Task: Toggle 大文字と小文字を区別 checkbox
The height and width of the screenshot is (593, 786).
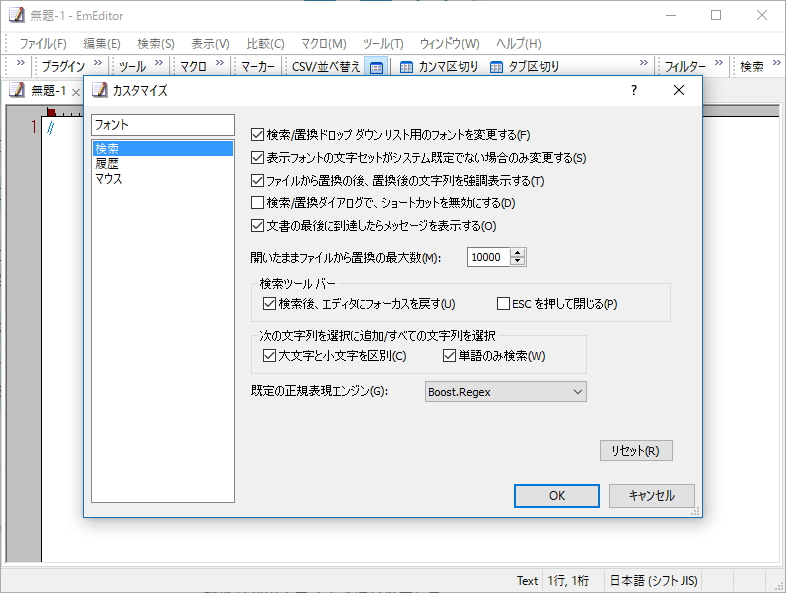Action: 269,355
